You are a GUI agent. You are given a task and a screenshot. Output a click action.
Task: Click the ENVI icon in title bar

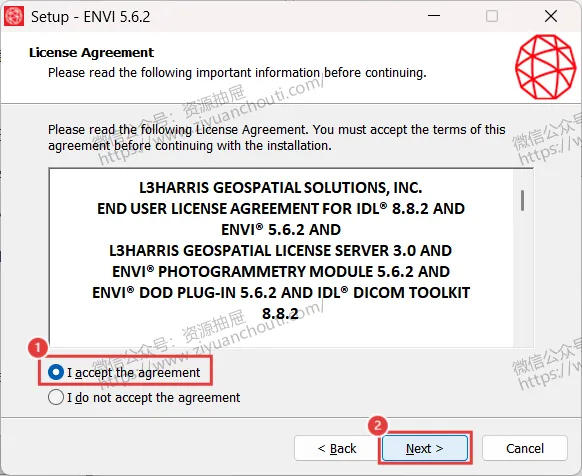pyautogui.click(x=14, y=16)
